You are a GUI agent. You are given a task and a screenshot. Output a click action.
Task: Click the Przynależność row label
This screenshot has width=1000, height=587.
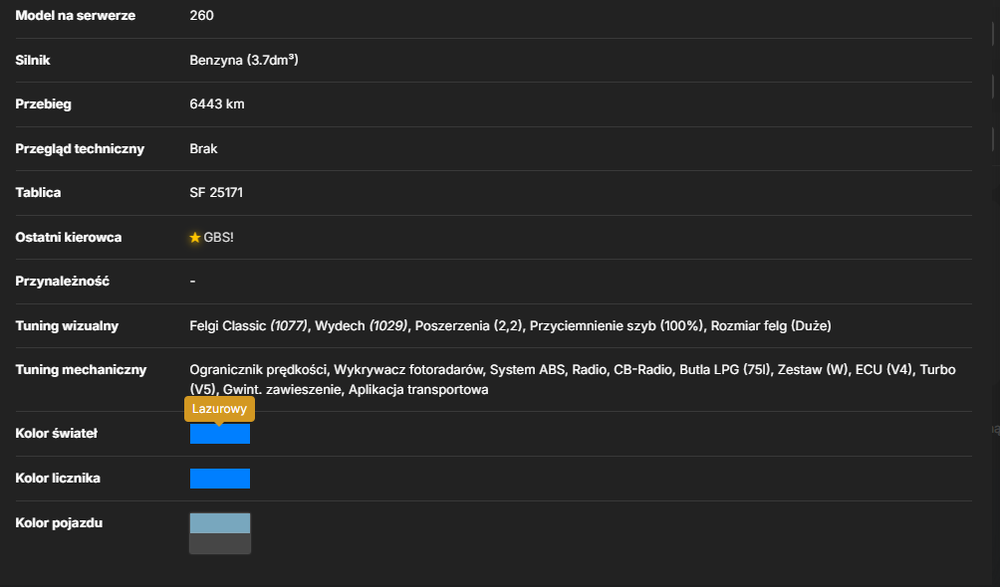(x=62, y=281)
